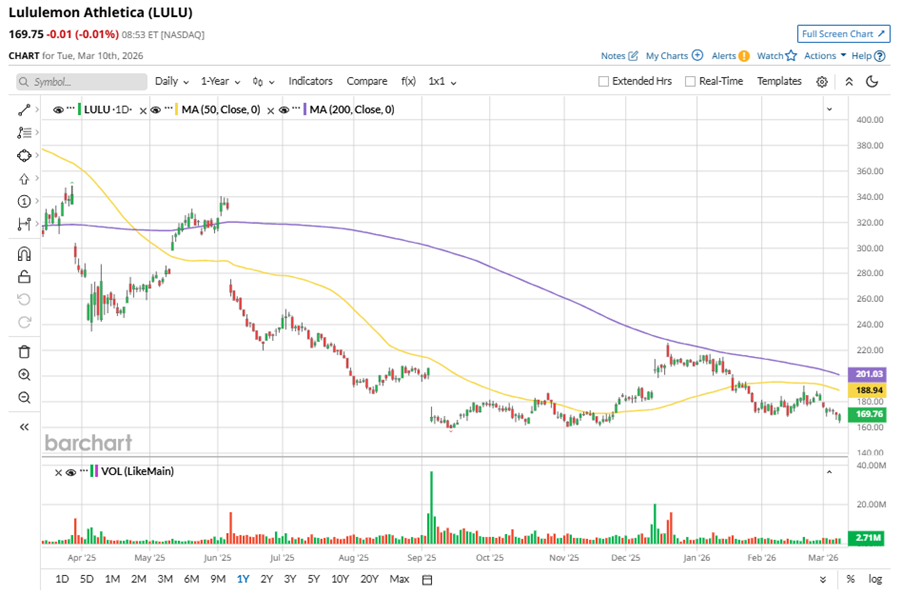
Task: Expand the volume pane chevron
Action: click(829, 472)
